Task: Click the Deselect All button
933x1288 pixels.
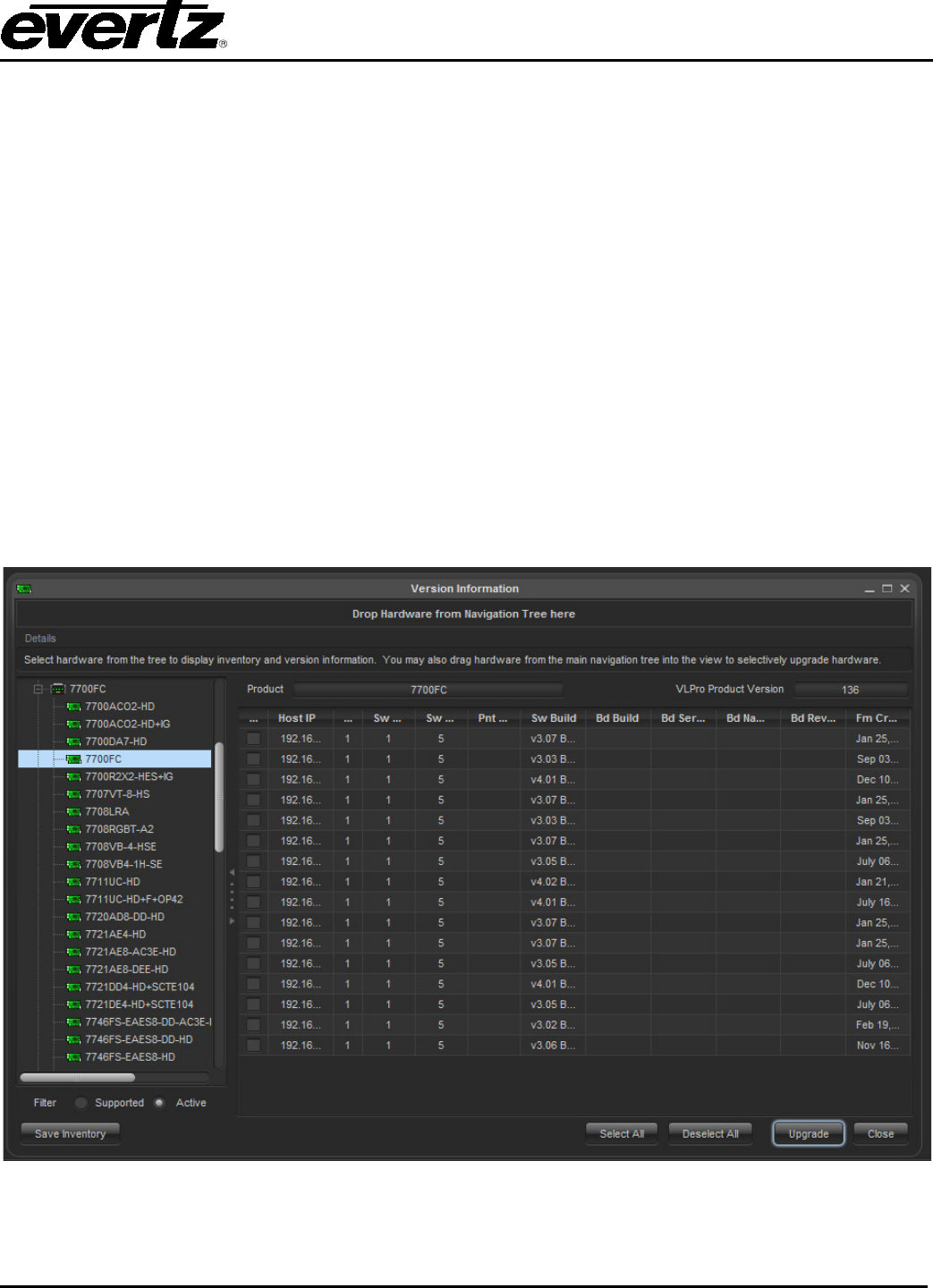Action: point(710,1134)
